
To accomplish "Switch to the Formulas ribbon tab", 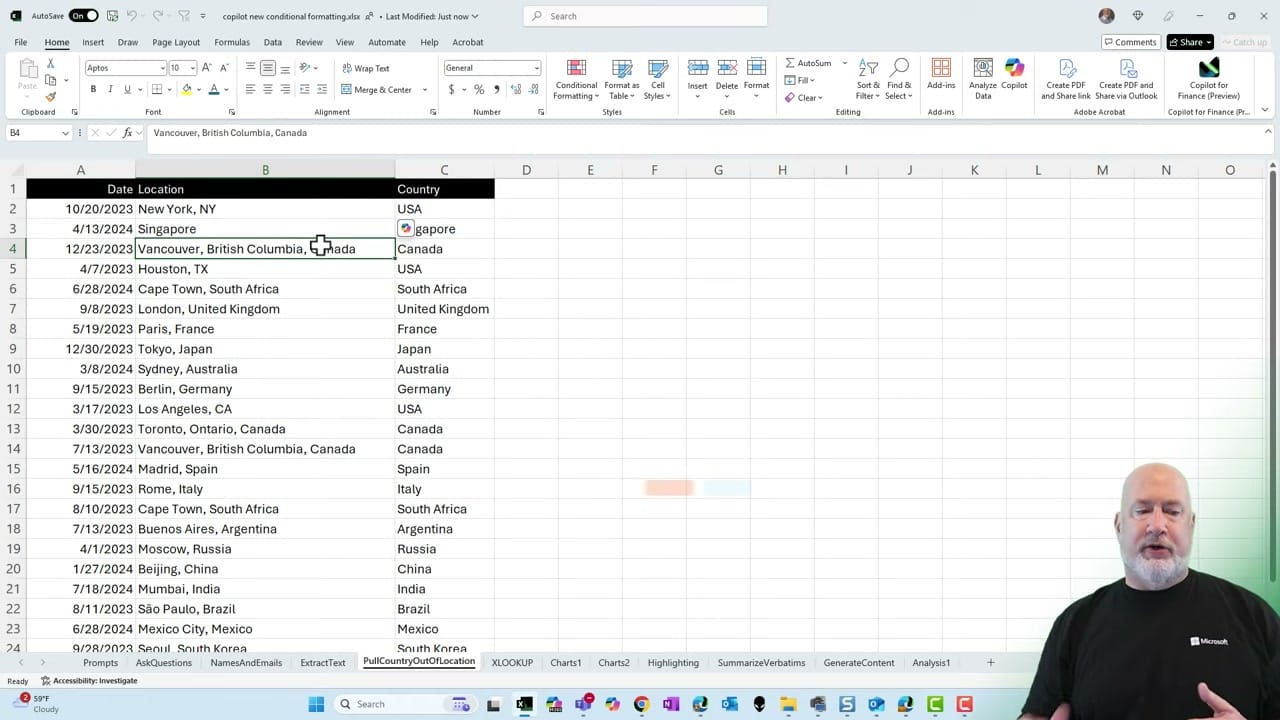I will tap(231, 42).
